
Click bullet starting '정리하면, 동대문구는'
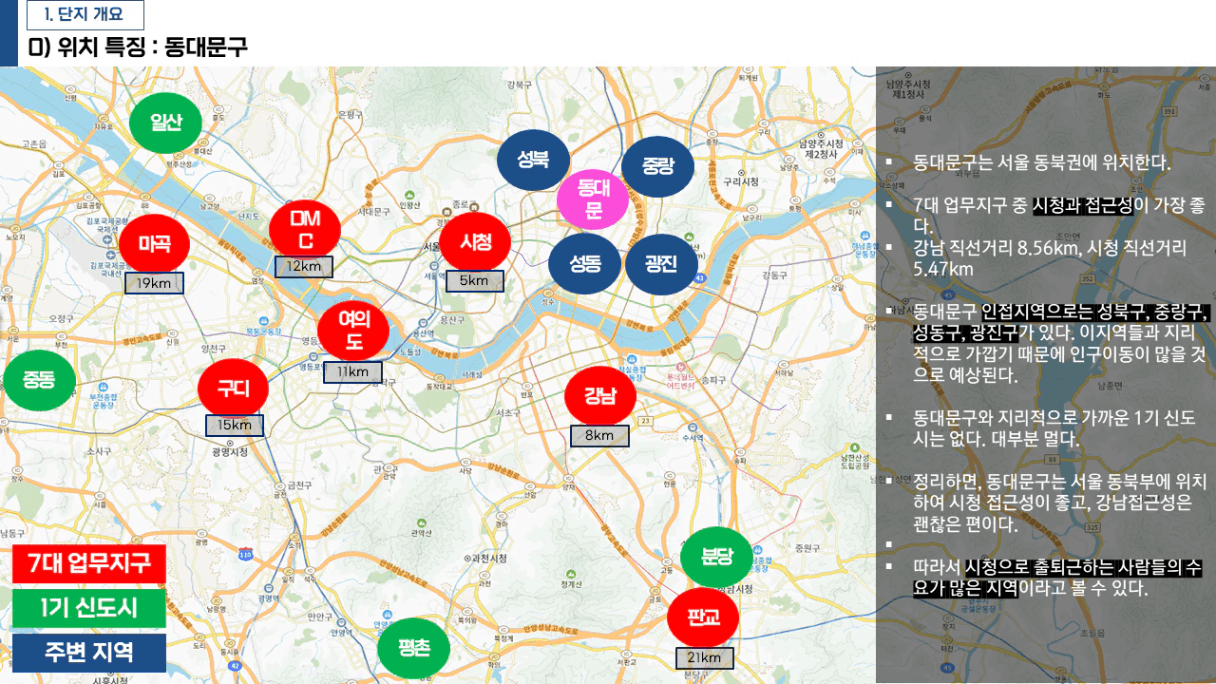click(1059, 503)
